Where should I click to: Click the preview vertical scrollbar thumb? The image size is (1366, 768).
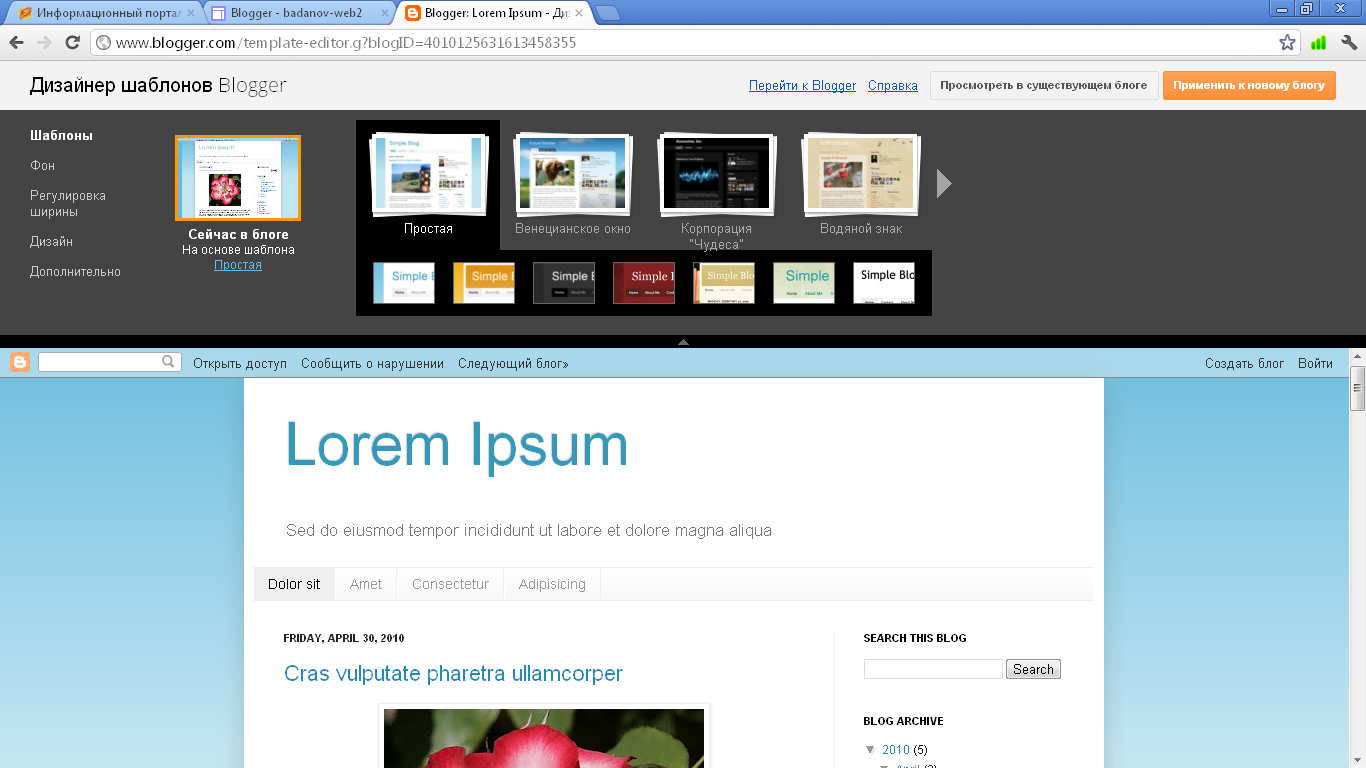1357,388
